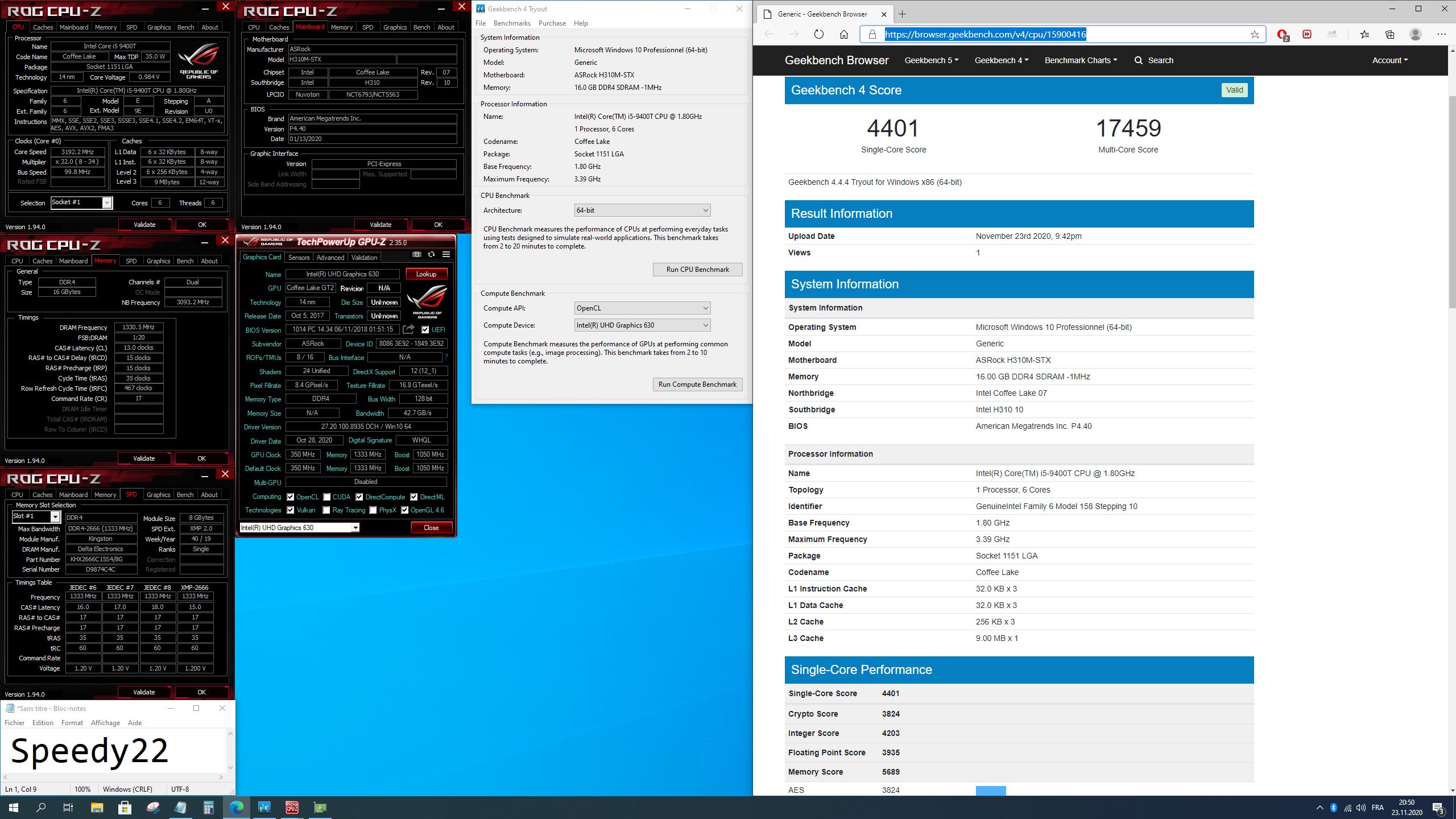Open the Socket #1 selection dropdown in CPU-Z
Screen dimensions: 1456x819
tap(81, 202)
